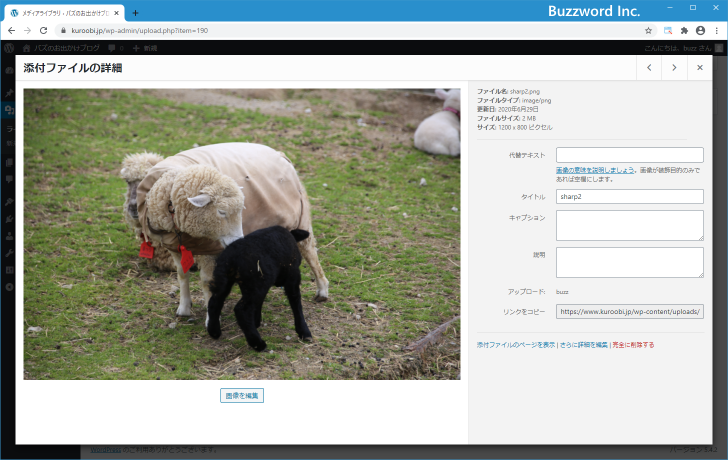Open Chrome three-dot menu
Viewport: 728px width, 460px height.
point(716,30)
